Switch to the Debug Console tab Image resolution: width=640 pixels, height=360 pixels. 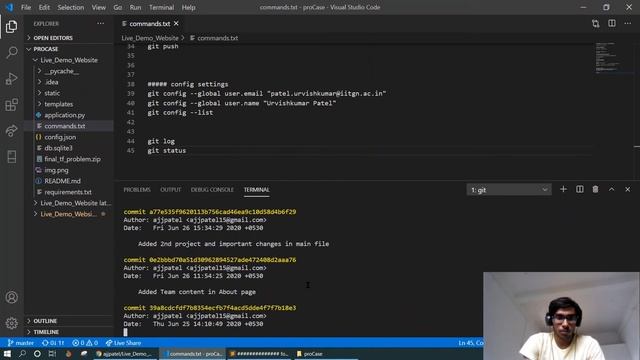click(x=212, y=190)
